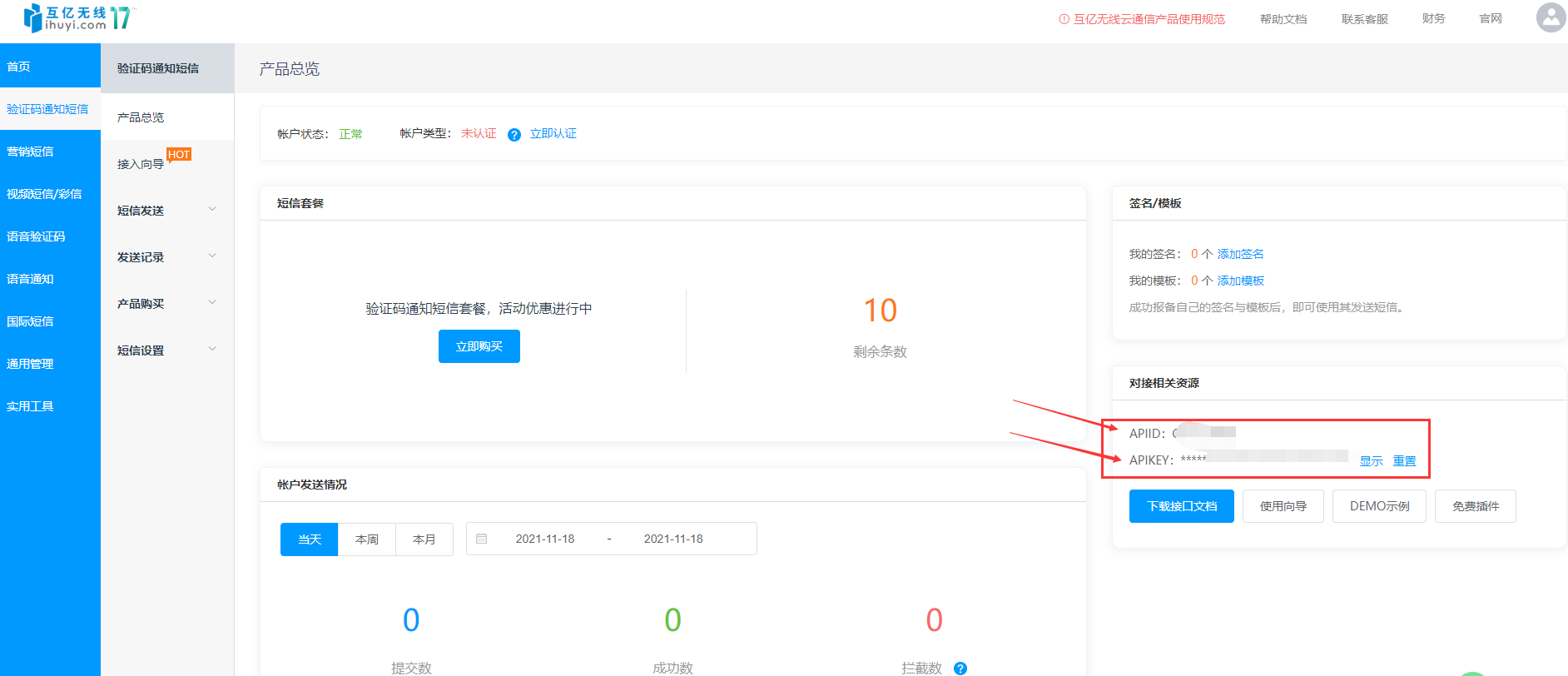The height and width of the screenshot is (676, 1568).
Task: Click the help icon next to 未认证
Action: tap(514, 135)
